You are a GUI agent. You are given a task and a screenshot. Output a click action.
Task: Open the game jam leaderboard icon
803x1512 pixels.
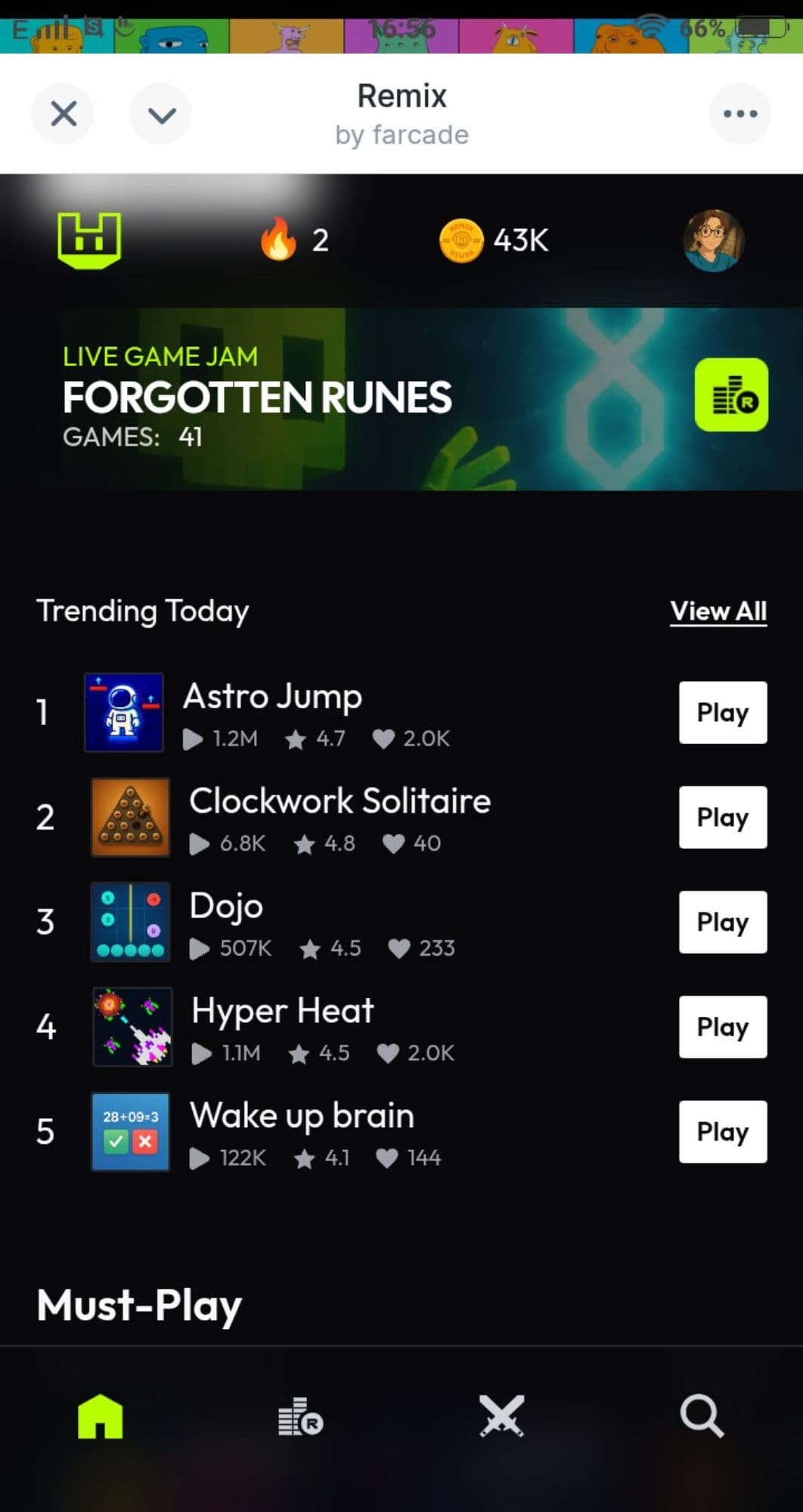(x=731, y=395)
